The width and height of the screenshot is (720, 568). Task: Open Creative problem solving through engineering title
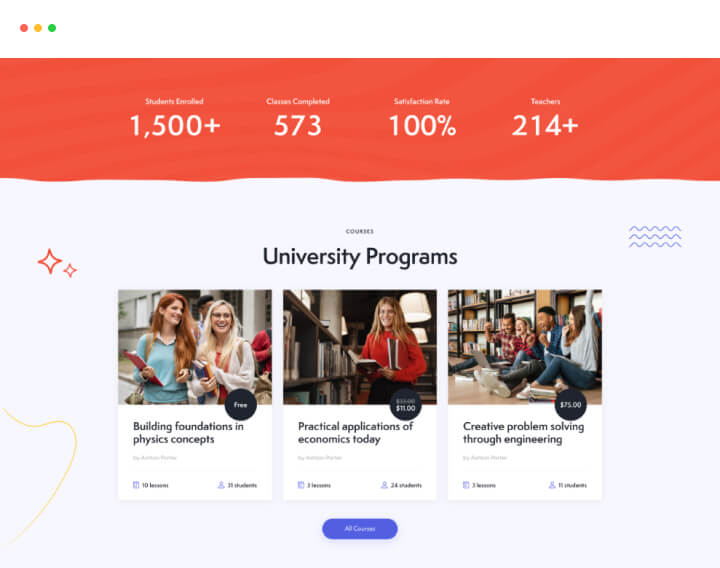[523, 433]
